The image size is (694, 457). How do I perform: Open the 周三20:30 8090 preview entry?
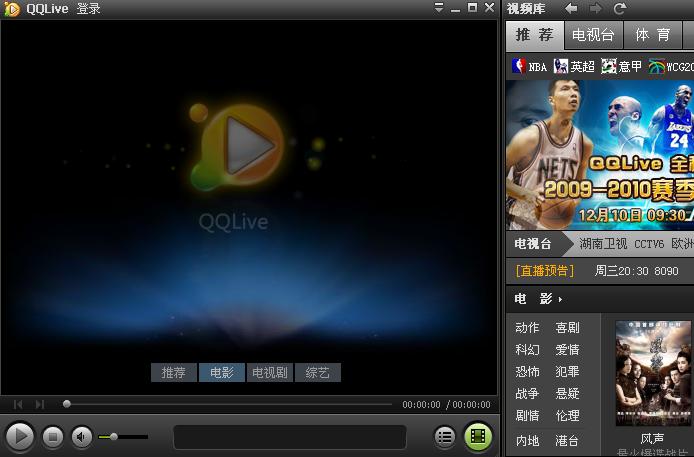click(636, 271)
